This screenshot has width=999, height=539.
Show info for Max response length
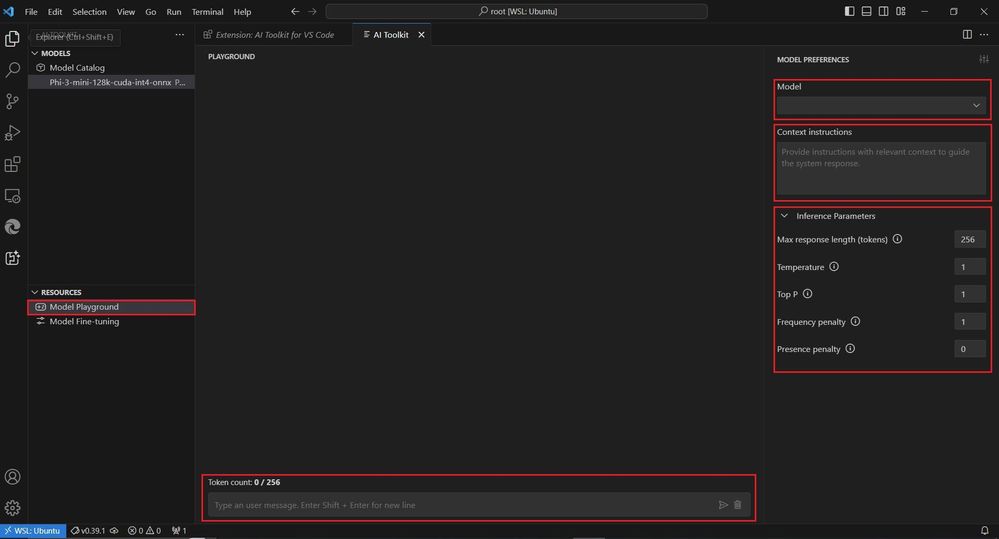(x=897, y=239)
